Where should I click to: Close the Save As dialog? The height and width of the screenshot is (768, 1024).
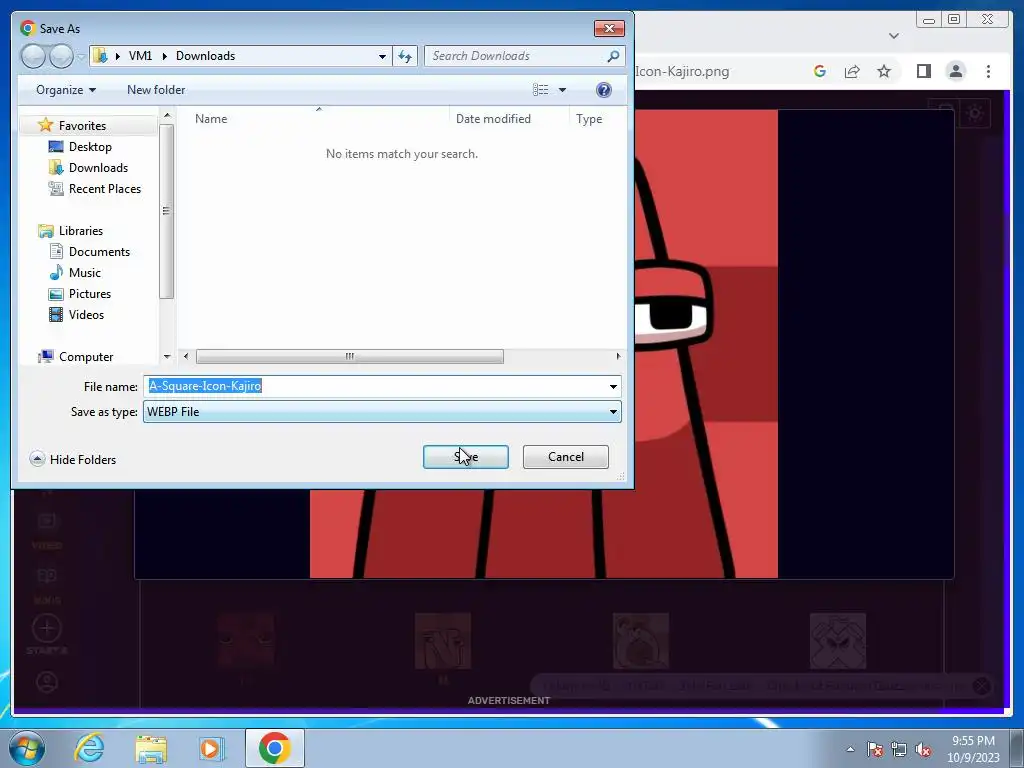pos(609,28)
